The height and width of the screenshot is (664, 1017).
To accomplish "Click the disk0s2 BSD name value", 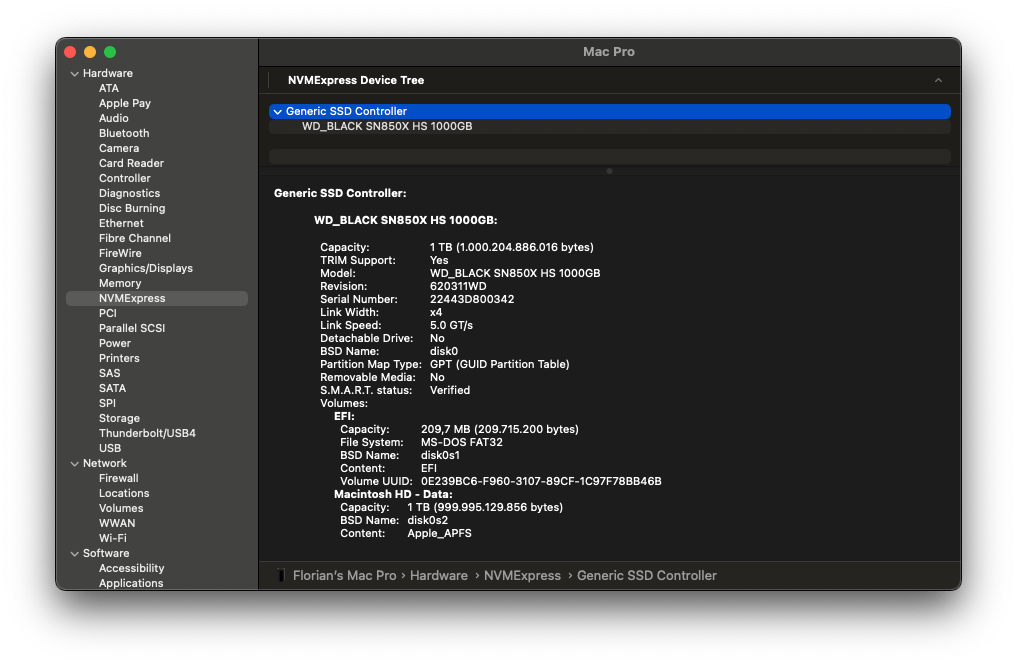I will point(427,520).
